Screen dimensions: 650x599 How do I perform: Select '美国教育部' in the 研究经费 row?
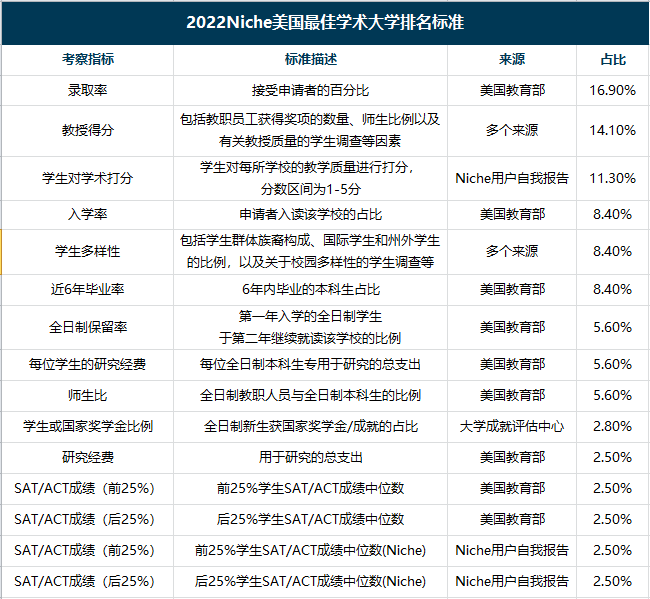pos(512,458)
